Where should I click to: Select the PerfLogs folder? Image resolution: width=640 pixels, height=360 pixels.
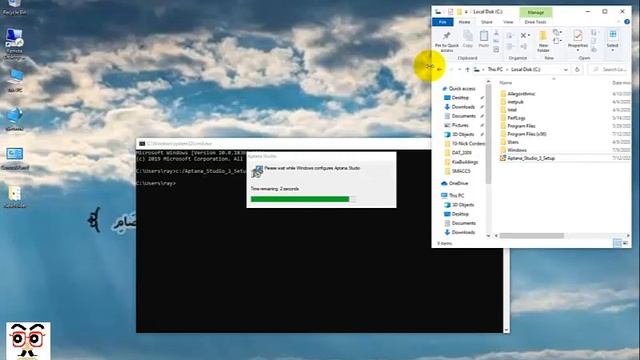tap(516, 118)
